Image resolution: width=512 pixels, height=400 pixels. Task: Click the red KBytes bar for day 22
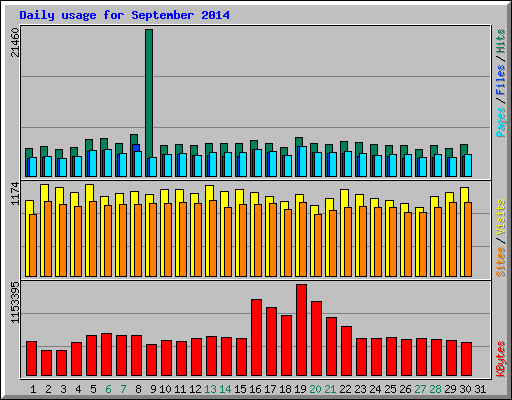347,351
